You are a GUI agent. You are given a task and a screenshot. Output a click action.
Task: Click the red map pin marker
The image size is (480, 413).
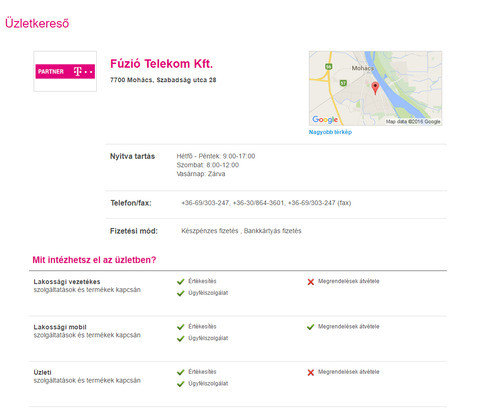(375, 88)
